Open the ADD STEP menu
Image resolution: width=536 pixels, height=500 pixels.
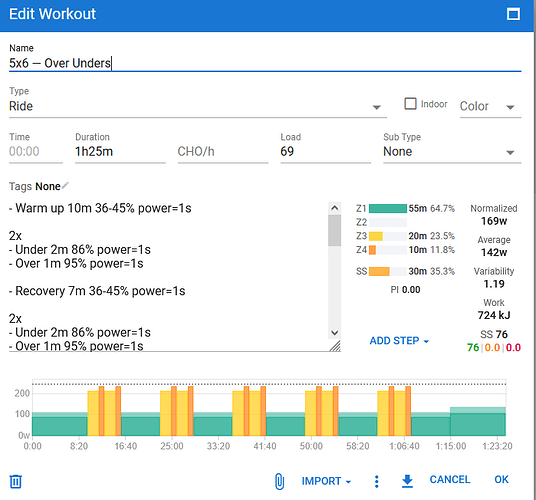[x=399, y=341]
